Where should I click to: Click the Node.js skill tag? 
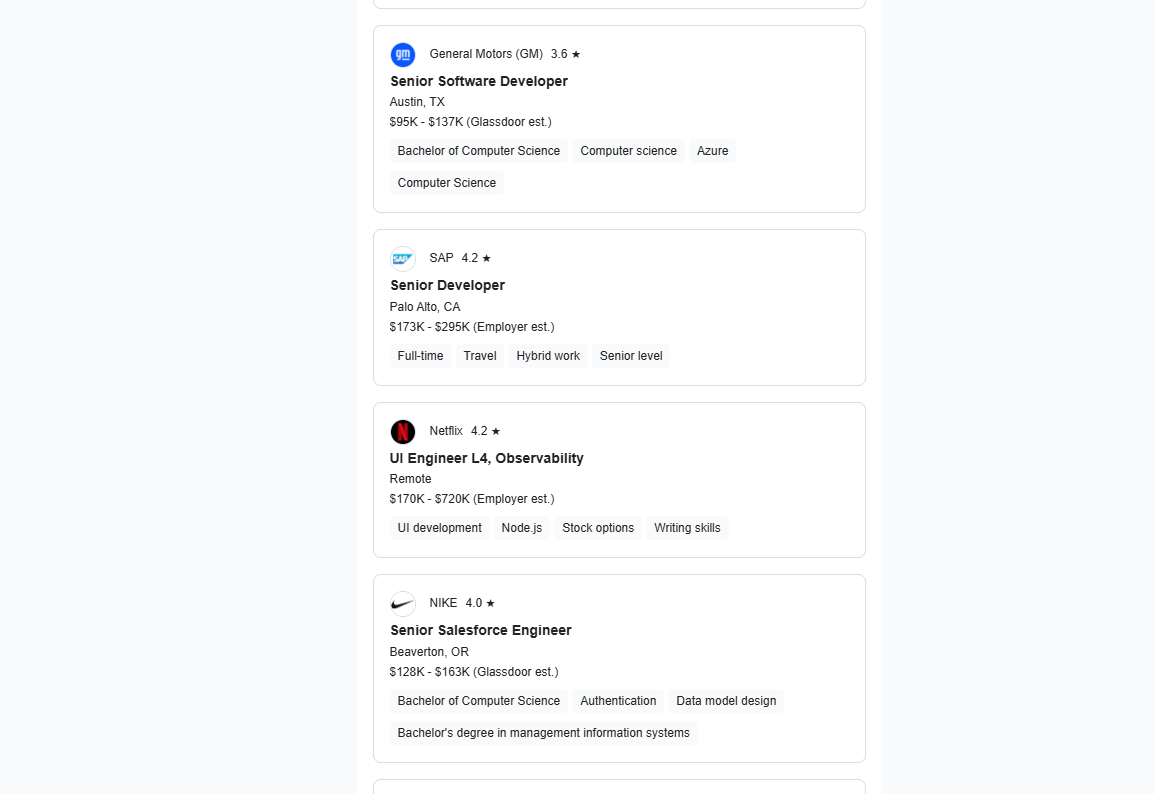pos(522,528)
